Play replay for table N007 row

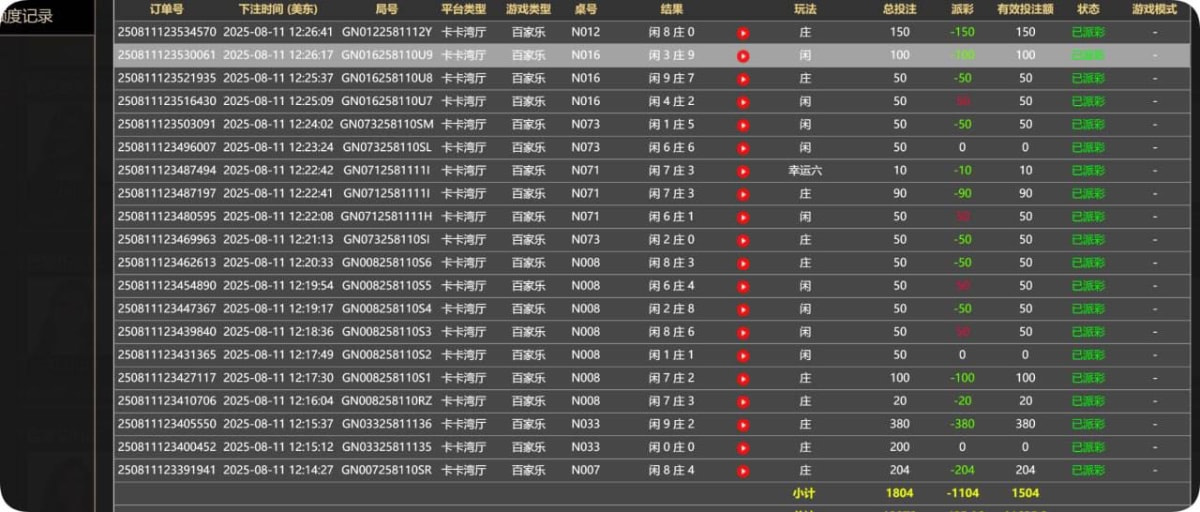pyautogui.click(x=743, y=471)
